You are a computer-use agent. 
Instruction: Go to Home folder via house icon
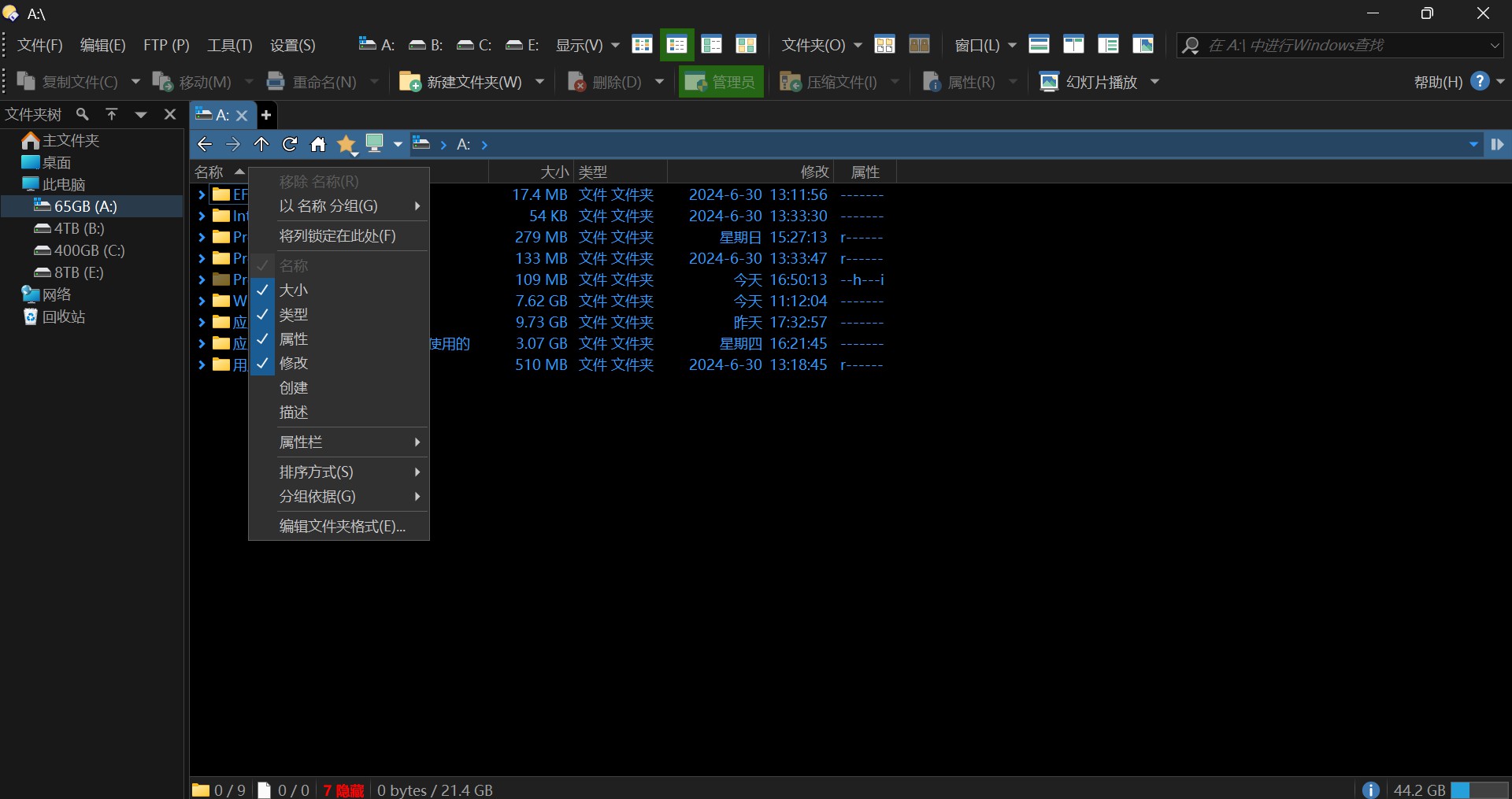coord(318,144)
